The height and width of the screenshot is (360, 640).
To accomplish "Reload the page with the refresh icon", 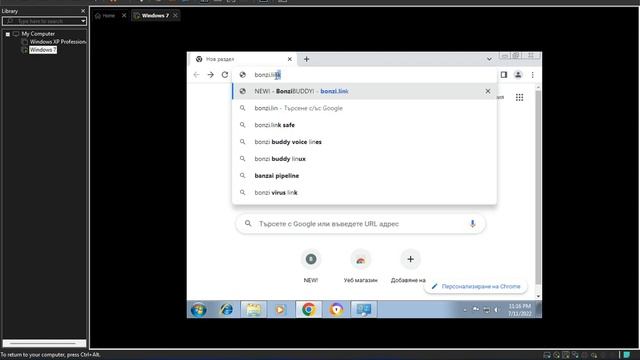I will pos(225,75).
